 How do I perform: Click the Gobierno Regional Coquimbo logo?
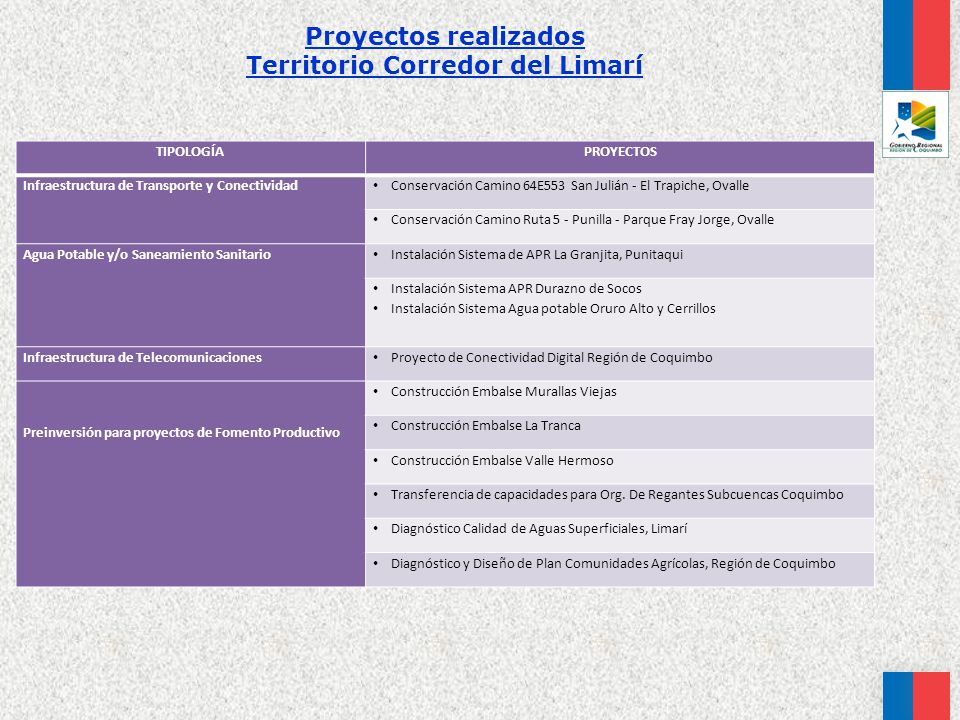[x=915, y=125]
